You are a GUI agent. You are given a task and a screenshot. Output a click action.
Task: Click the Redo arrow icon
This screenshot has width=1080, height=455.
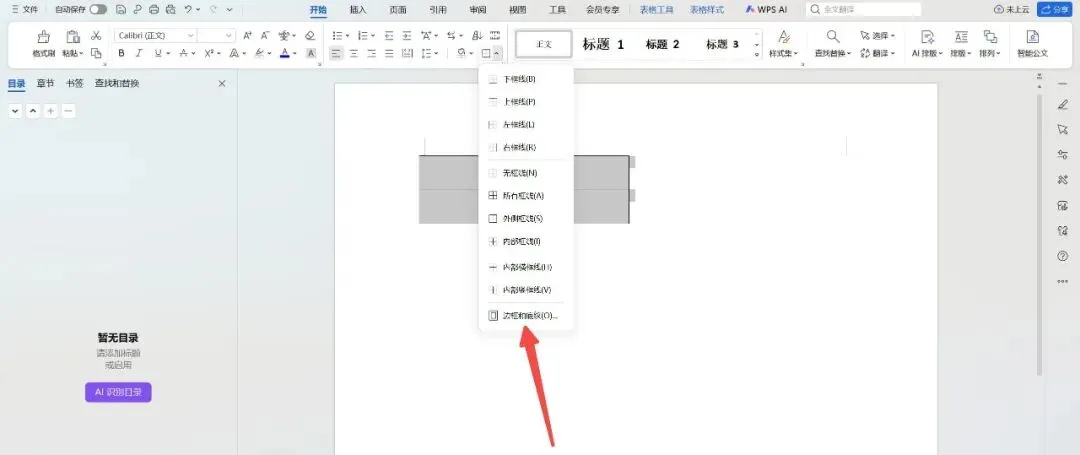tap(213, 10)
